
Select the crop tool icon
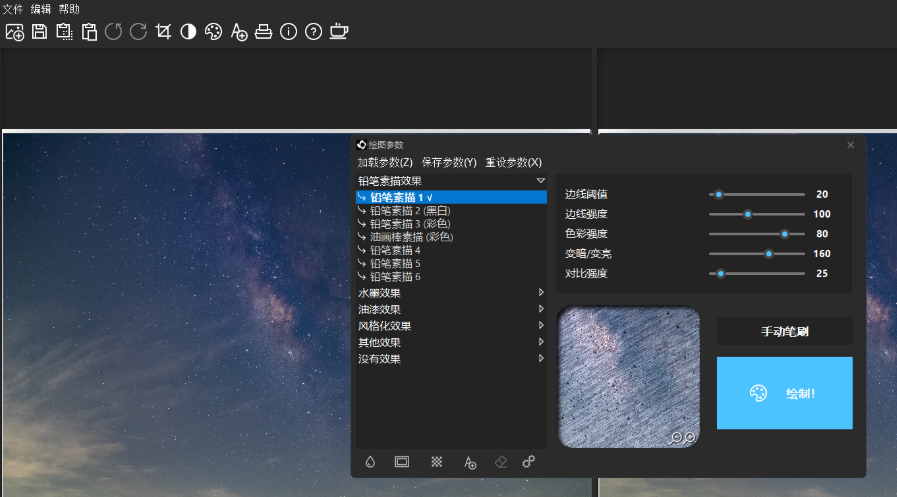(164, 32)
